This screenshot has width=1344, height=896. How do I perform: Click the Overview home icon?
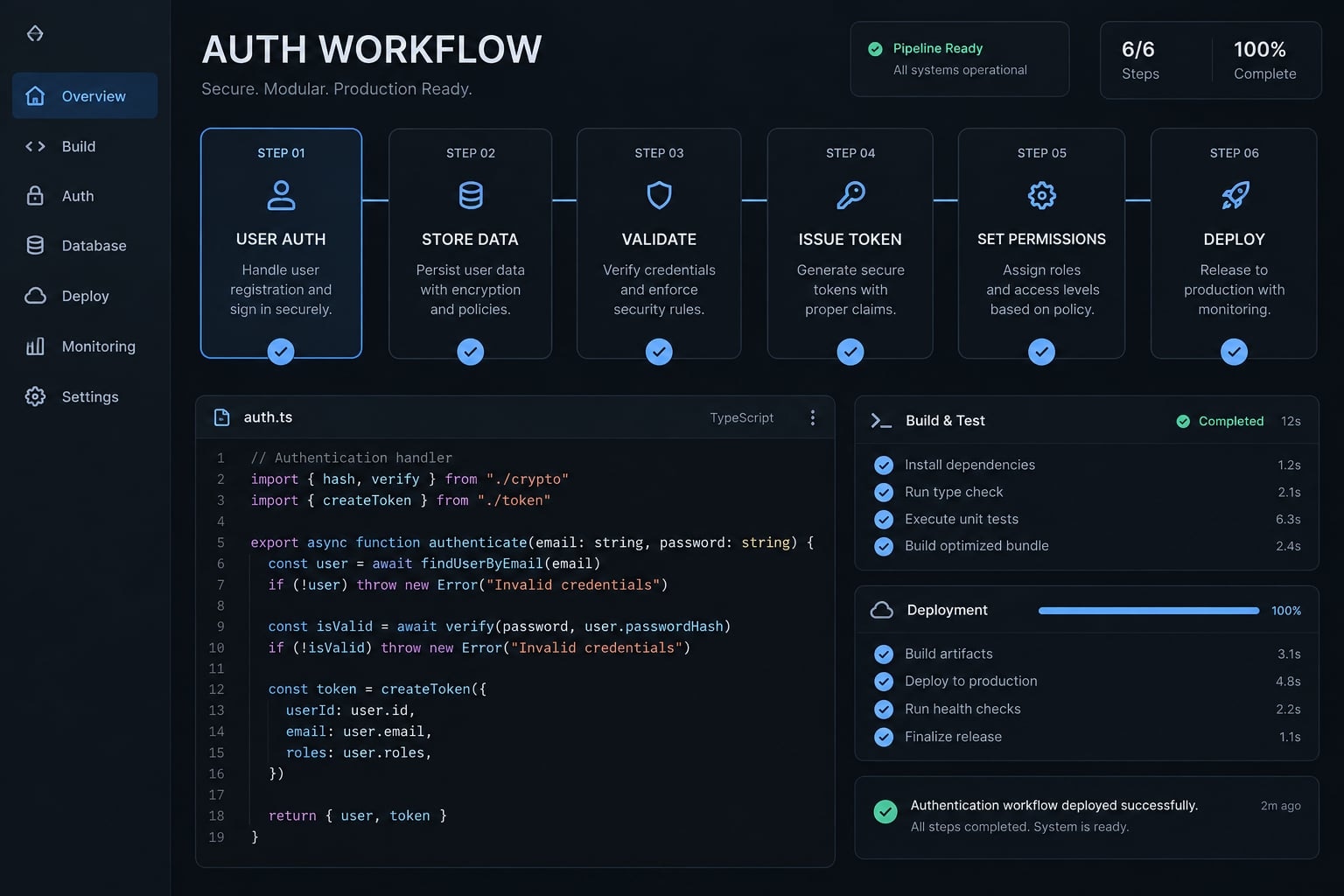[35, 96]
